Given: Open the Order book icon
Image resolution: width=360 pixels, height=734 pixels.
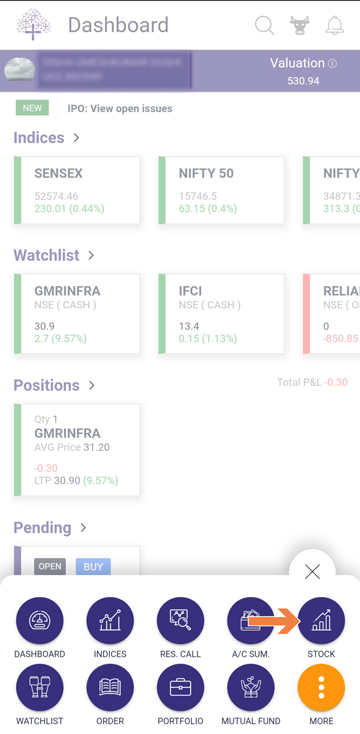Looking at the screenshot, I should click(x=110, y=688).
